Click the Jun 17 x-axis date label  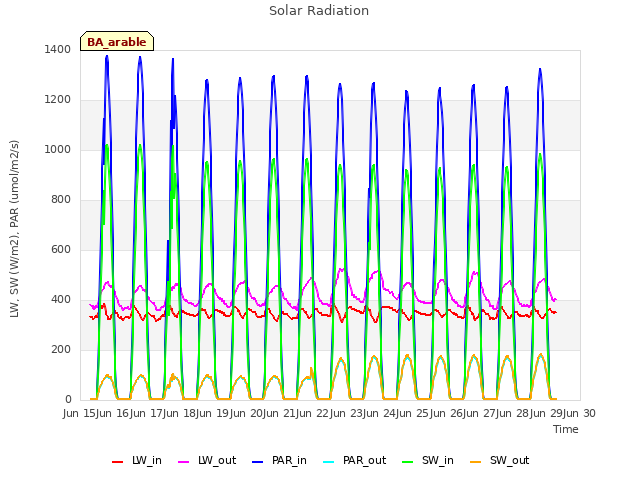tap(147, 413)
